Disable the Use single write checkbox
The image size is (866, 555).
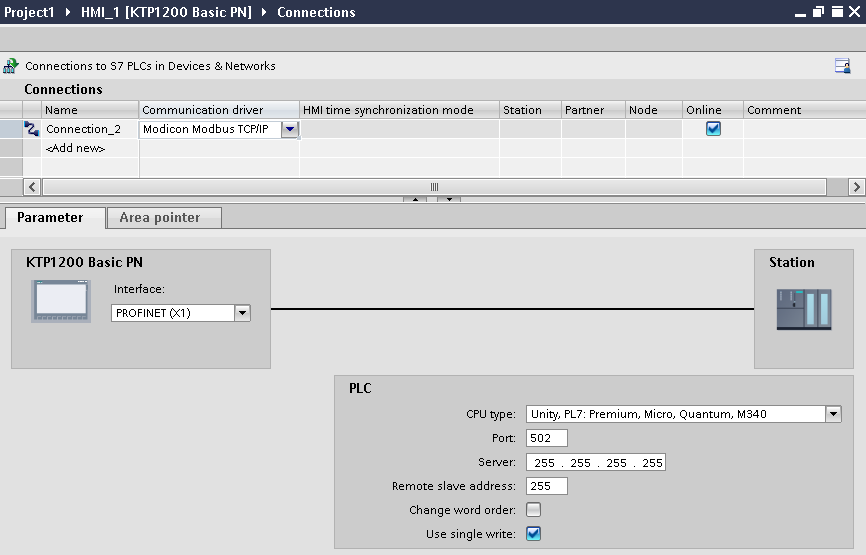[533, 534]
